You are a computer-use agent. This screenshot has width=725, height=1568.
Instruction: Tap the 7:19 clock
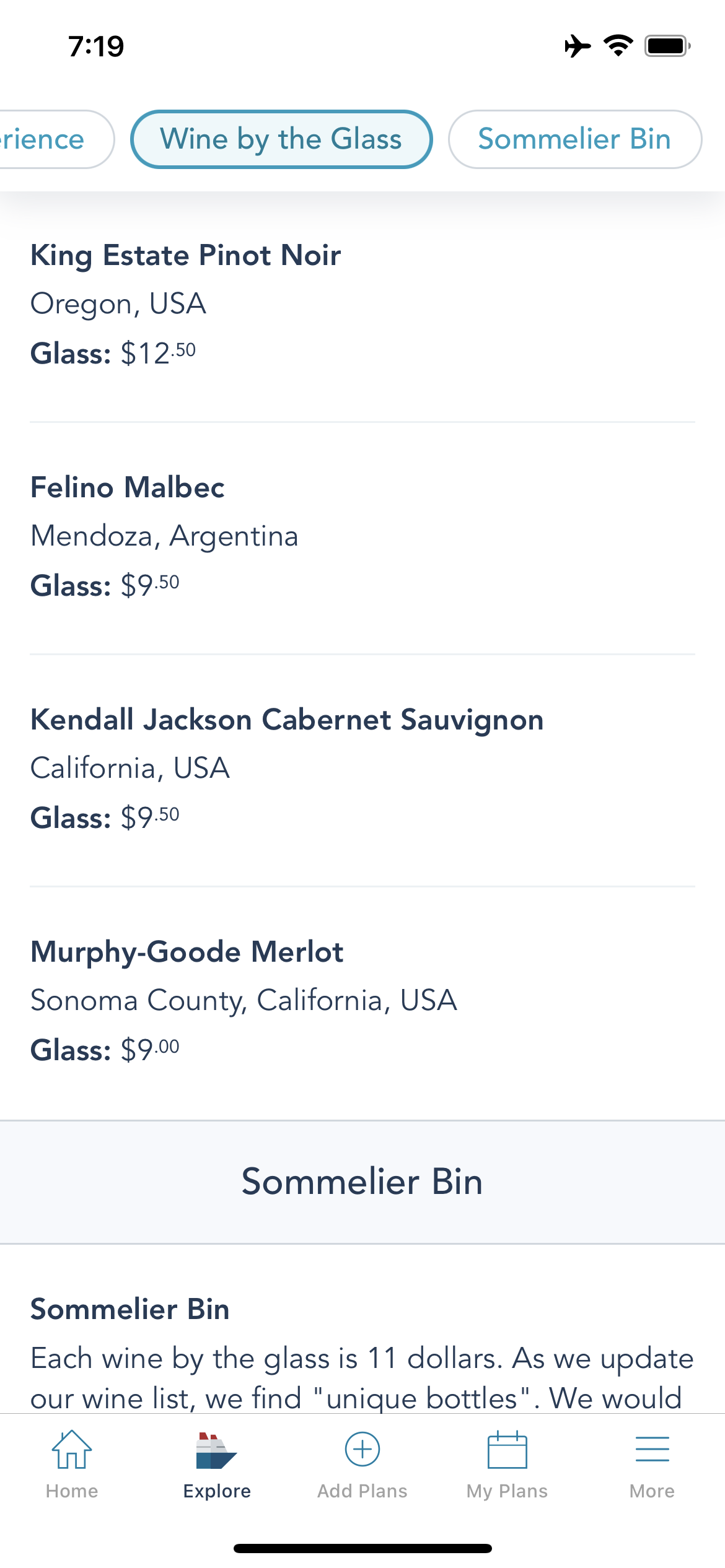point(96,46)
